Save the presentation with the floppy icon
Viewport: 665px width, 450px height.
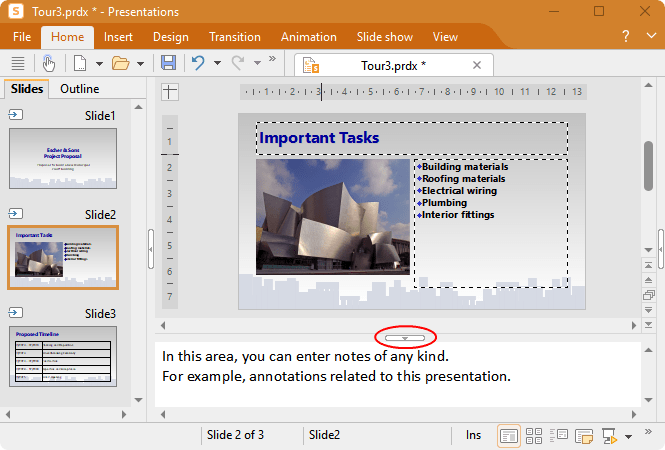tap(168, 63)
